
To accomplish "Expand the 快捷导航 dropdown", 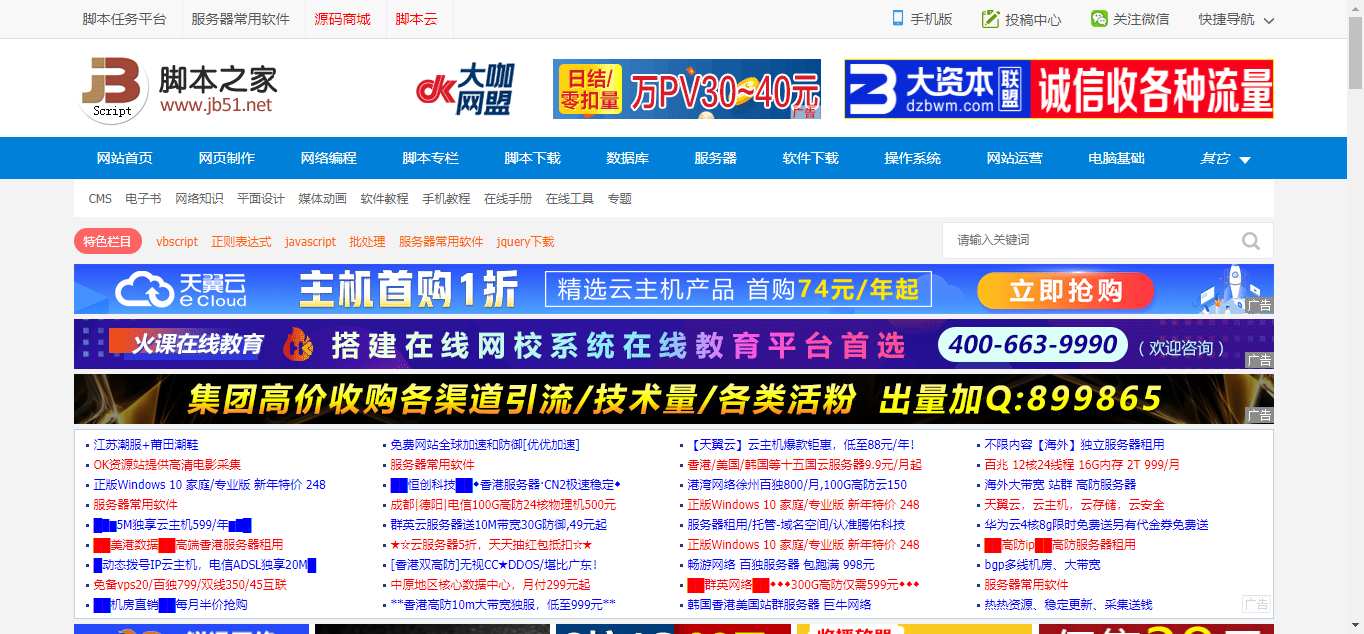I will click(x=1236, y=19).
